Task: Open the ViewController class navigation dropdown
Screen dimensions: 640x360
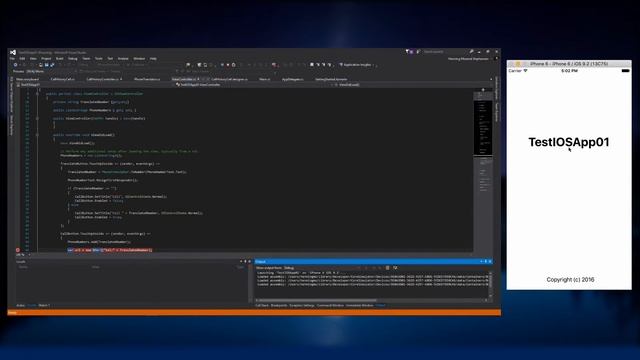Action: pyautogui.click(x=253, y=85)
